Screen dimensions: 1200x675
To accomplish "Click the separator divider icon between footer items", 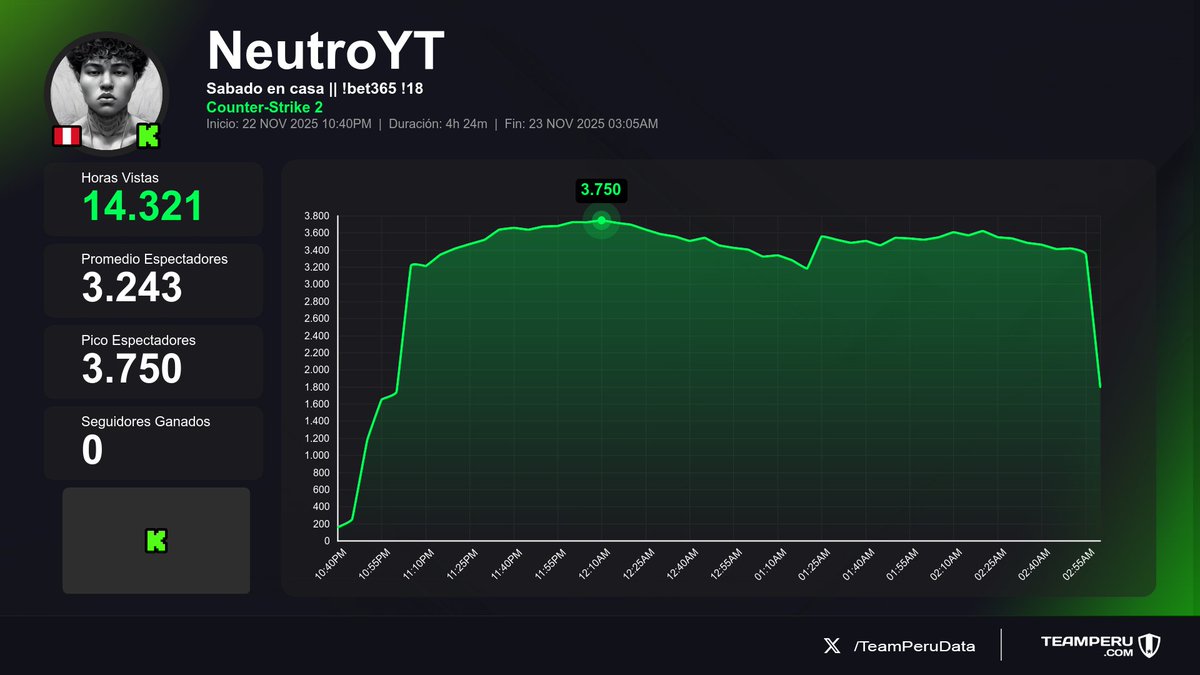I will [1001, 646].
